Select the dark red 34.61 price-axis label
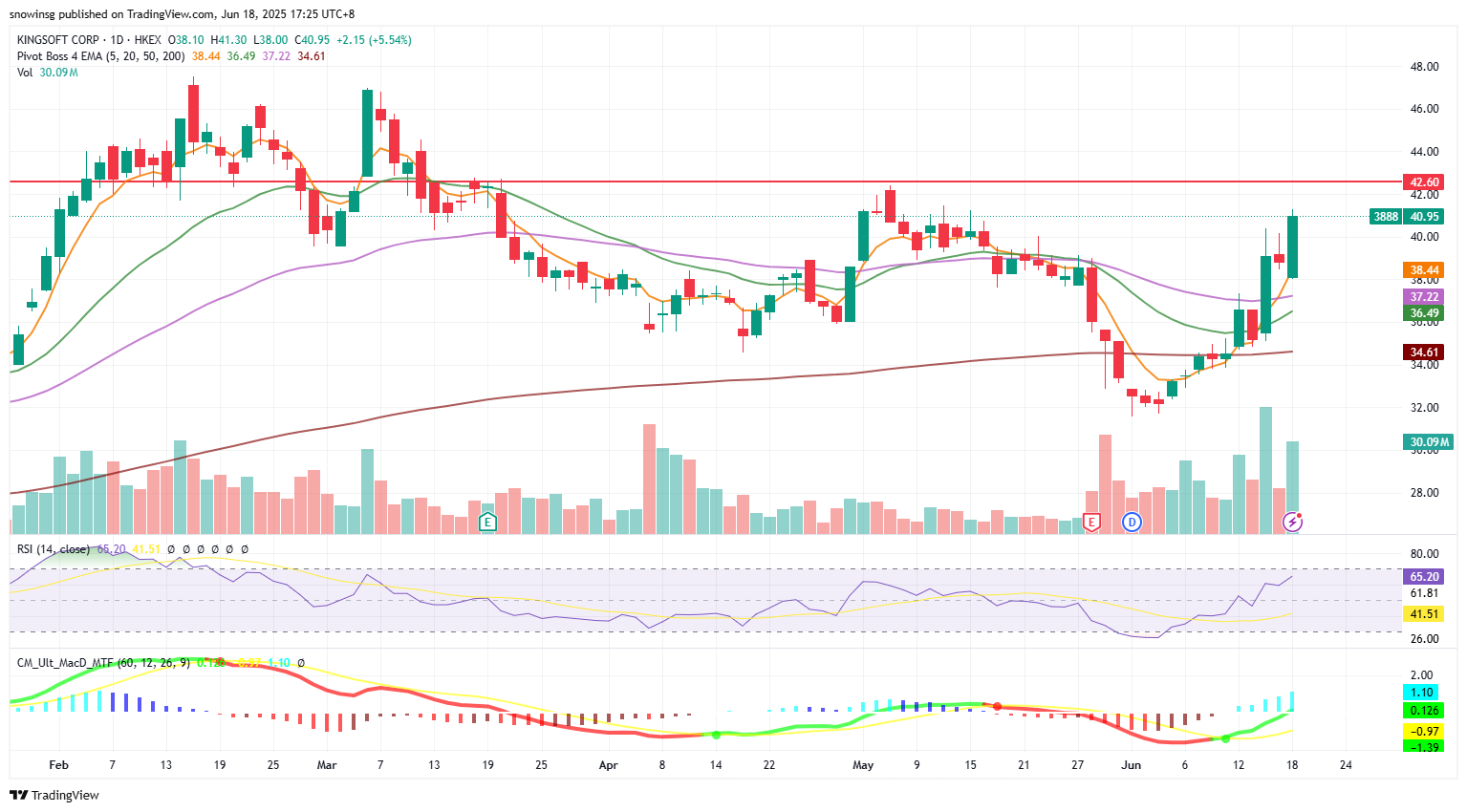 coord(1424,353)
